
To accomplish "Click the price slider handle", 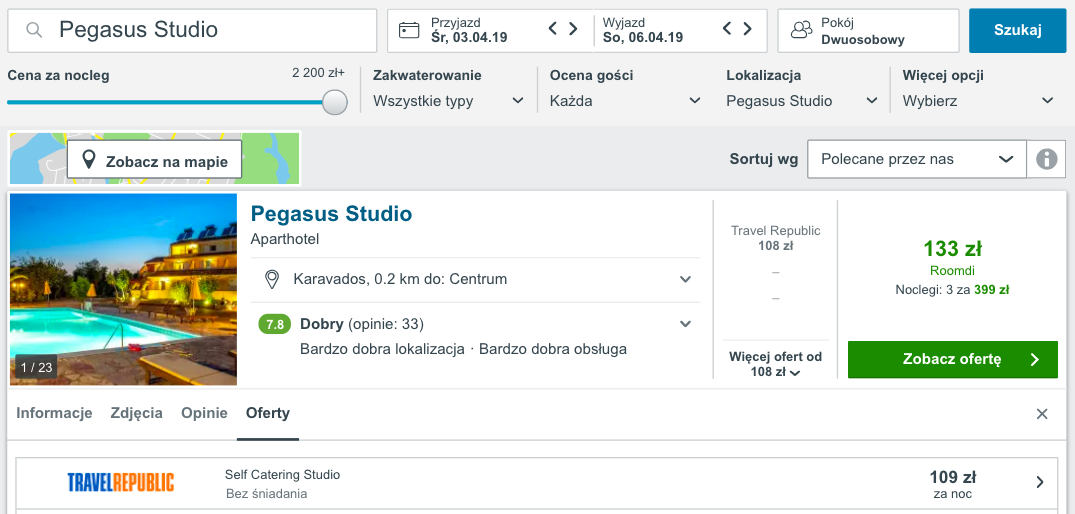I will pos(335,102).
